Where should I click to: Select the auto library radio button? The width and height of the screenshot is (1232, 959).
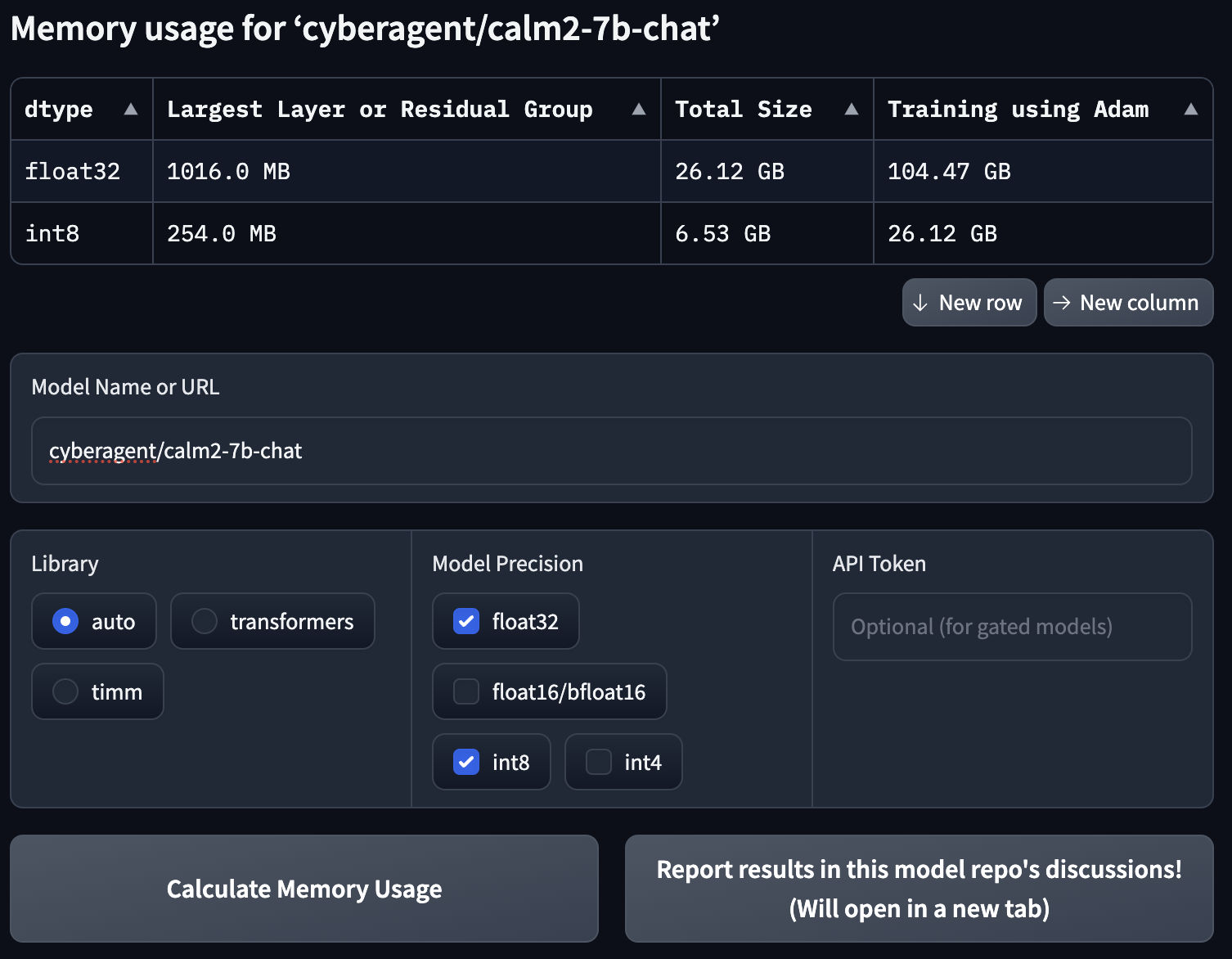(x=65, y=621)
